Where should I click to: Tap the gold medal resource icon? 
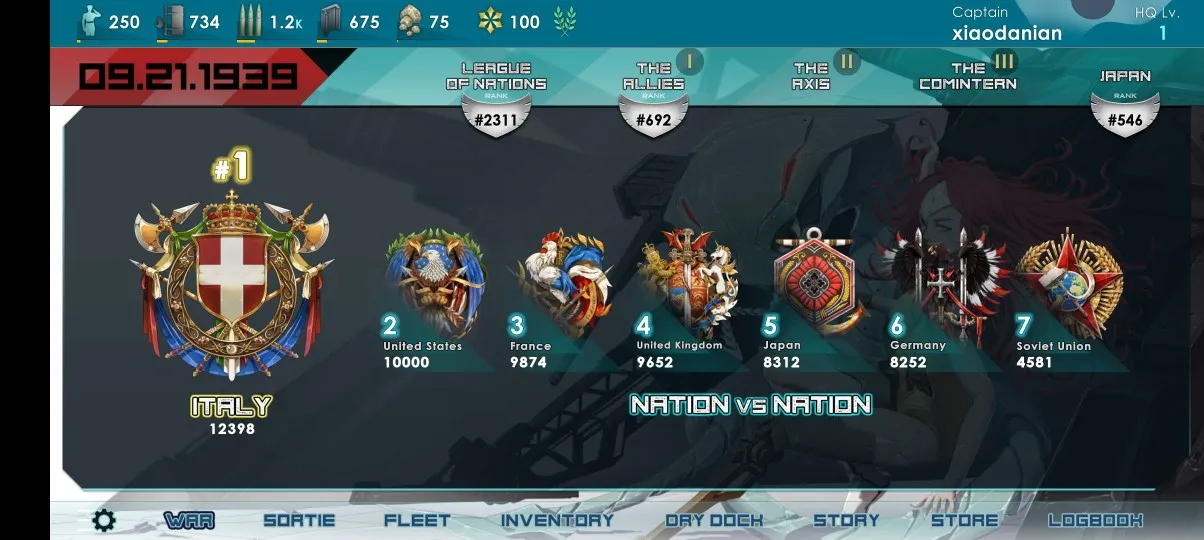point(490,21)
